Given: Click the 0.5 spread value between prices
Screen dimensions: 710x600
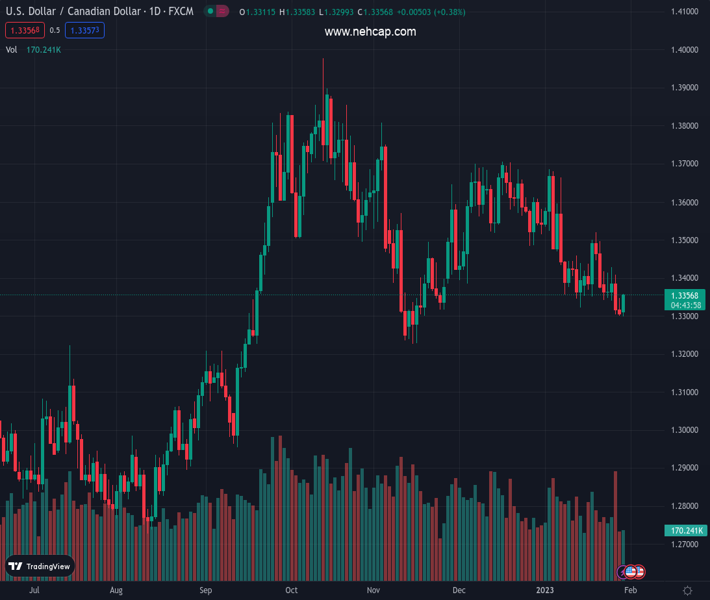Looking at the screenshot, I should click(55, 31).
